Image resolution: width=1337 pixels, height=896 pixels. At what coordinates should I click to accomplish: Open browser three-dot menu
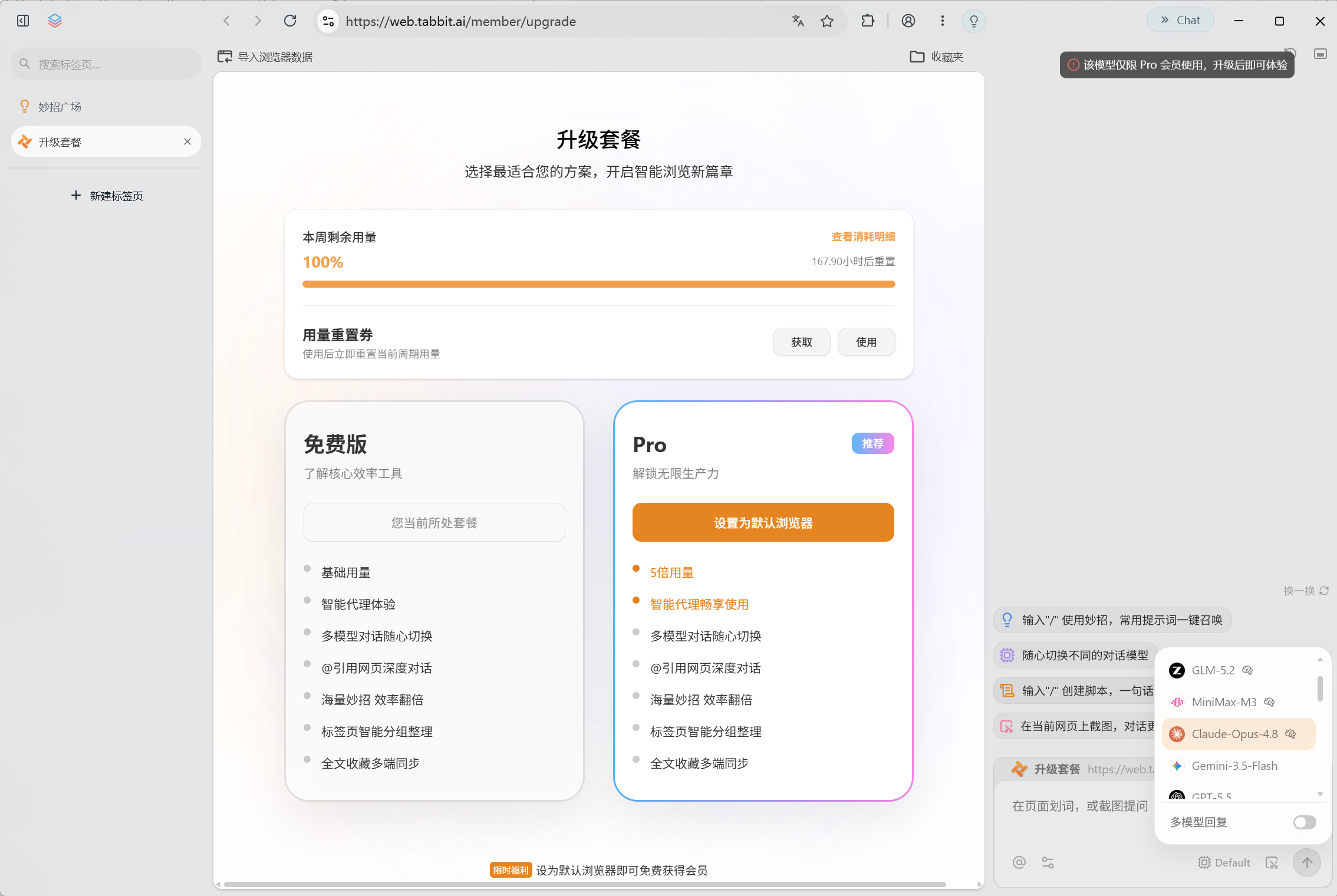pos(943,21)
